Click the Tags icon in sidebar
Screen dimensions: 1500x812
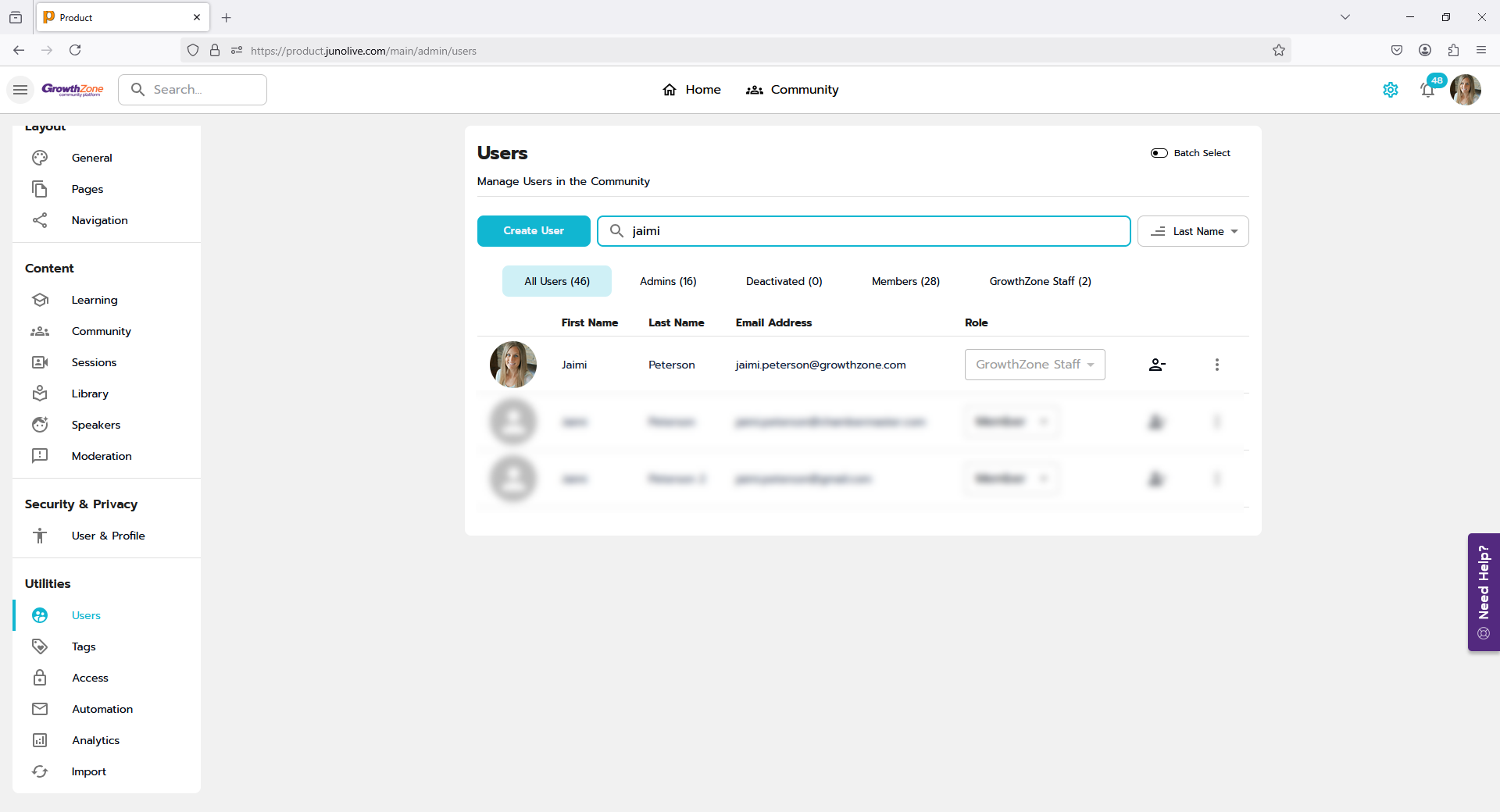(x=40, y=646)
